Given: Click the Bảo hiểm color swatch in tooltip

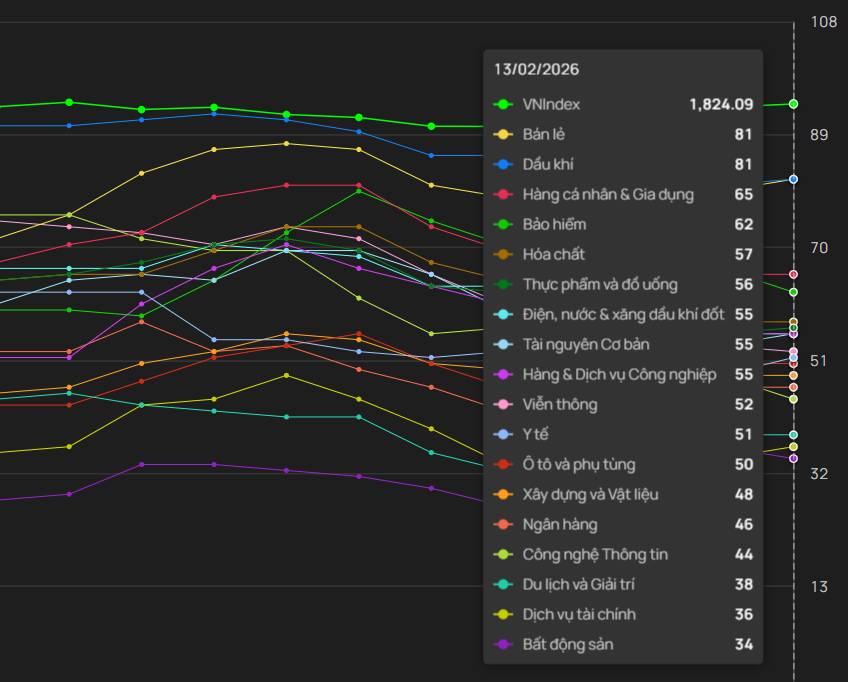Looking at the screenshot, I should click(x=504, y=225).
